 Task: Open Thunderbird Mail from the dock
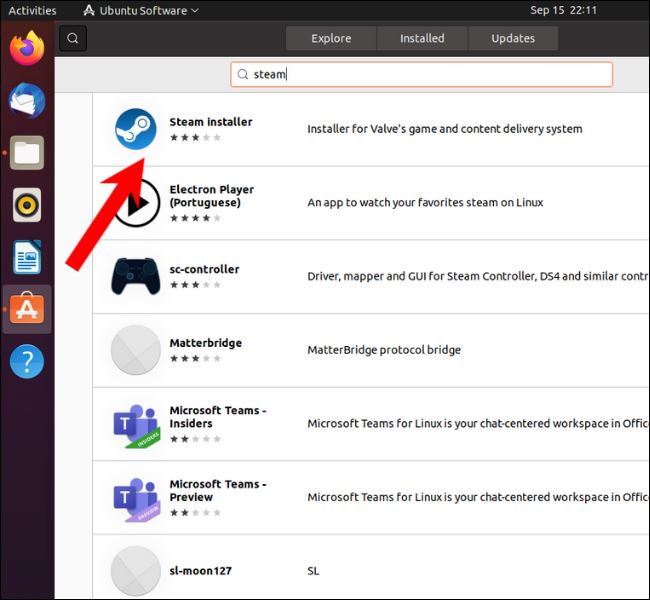pos(27,100)
